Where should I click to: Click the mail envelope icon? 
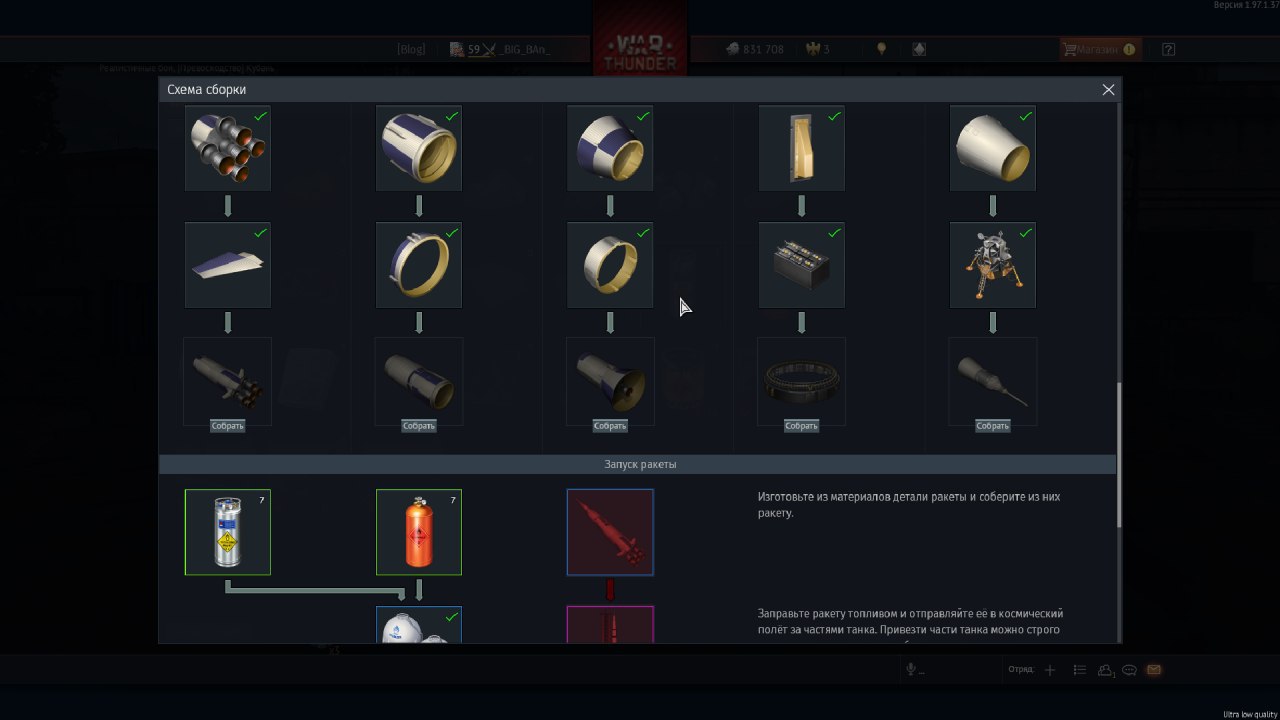1154,670
